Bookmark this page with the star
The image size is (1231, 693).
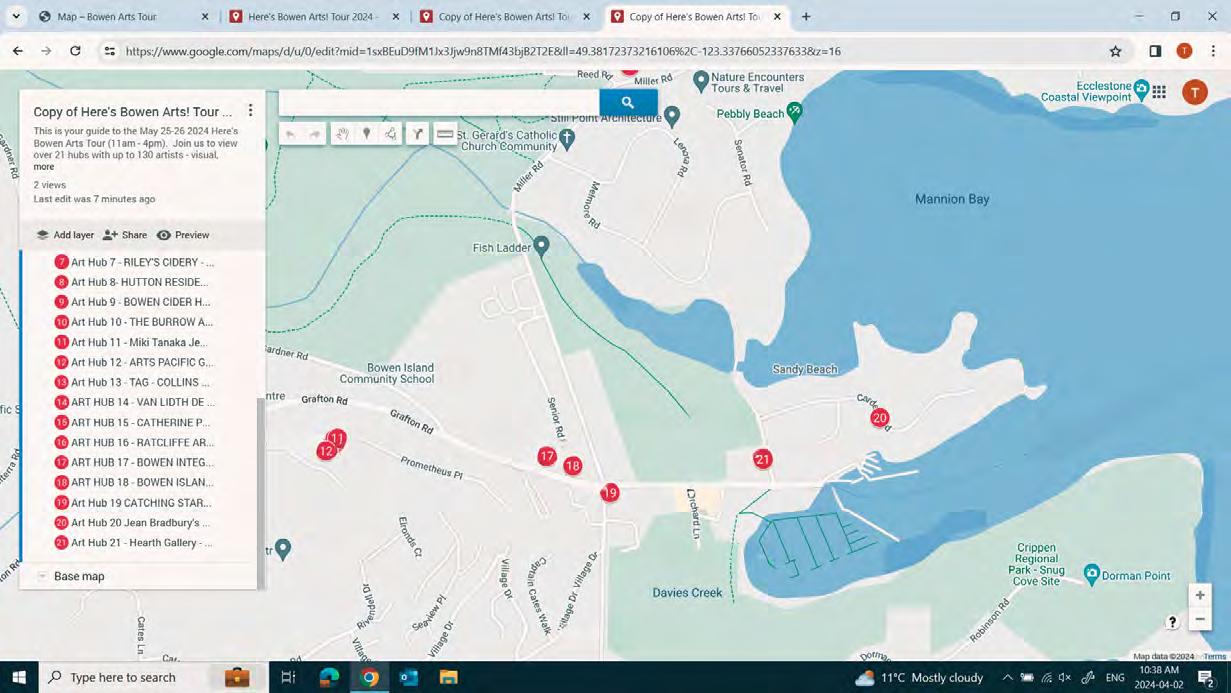(1115, 51)
